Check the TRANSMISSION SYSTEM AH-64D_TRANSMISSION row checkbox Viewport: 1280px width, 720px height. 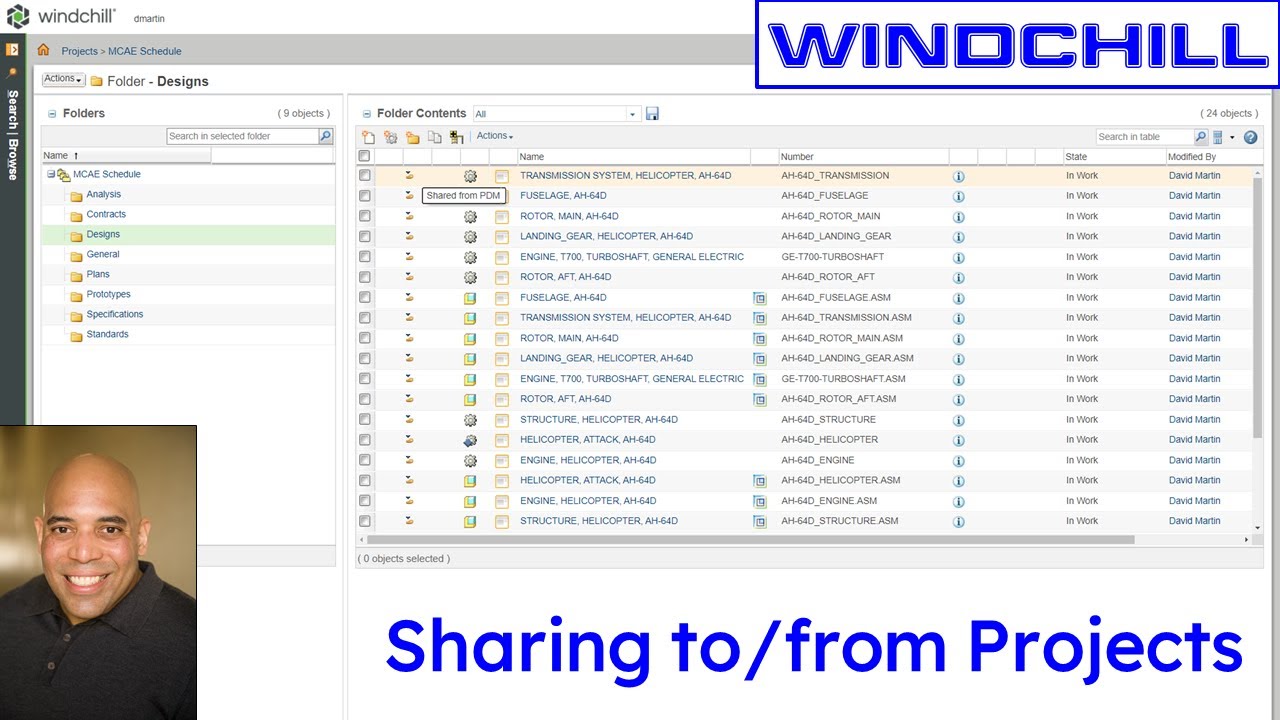365,176
